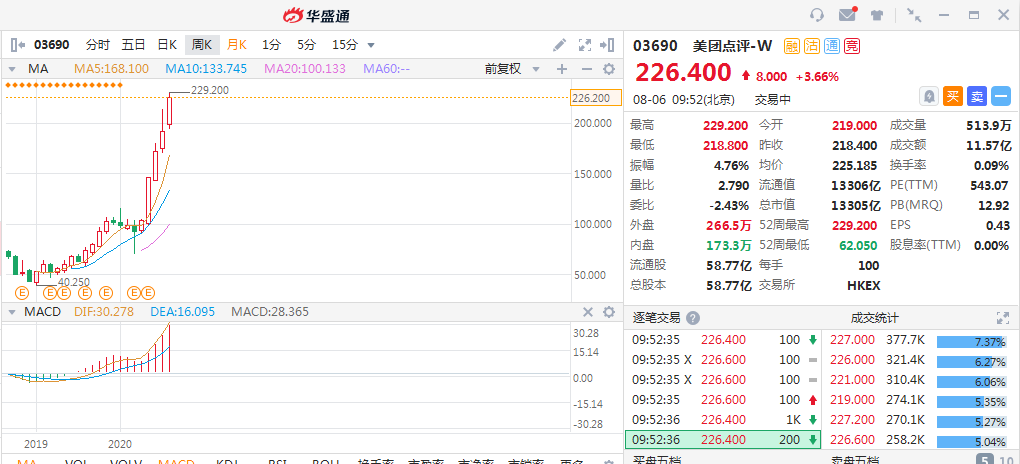
Task: Click the MA60:-- value
Action: 386,69
